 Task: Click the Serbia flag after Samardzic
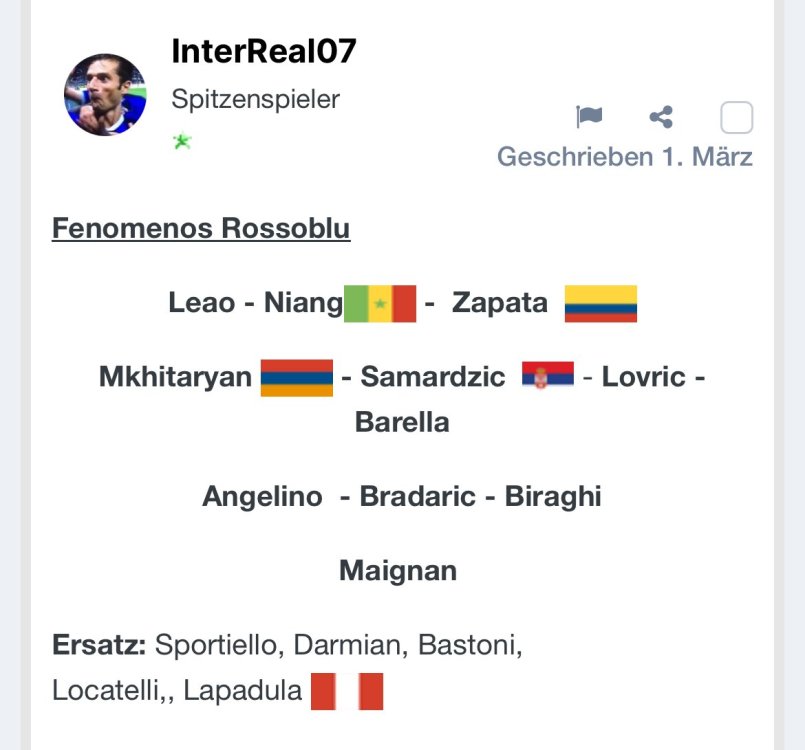click(x=548, y=376)
